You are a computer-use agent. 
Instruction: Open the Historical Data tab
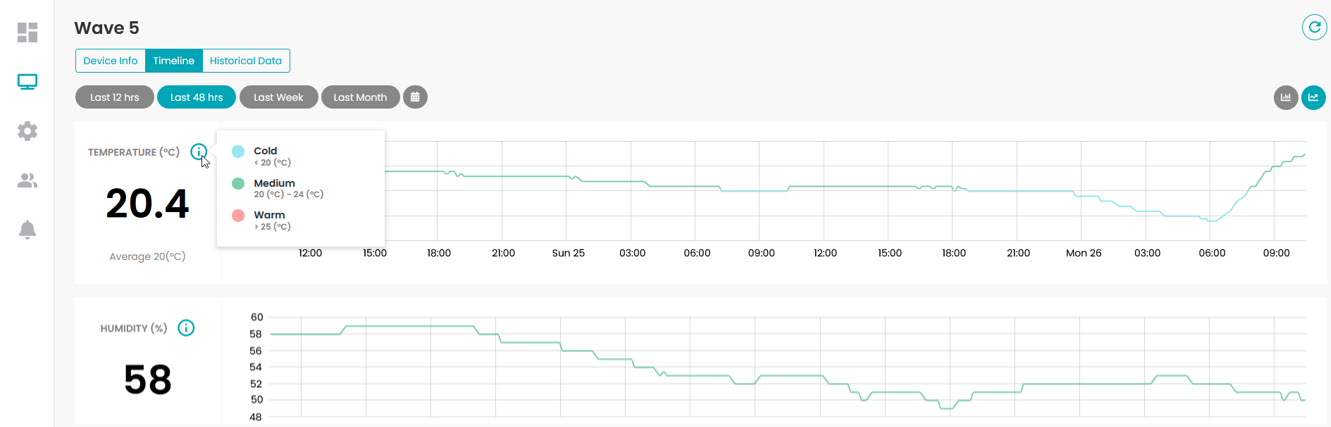[246, 61]
